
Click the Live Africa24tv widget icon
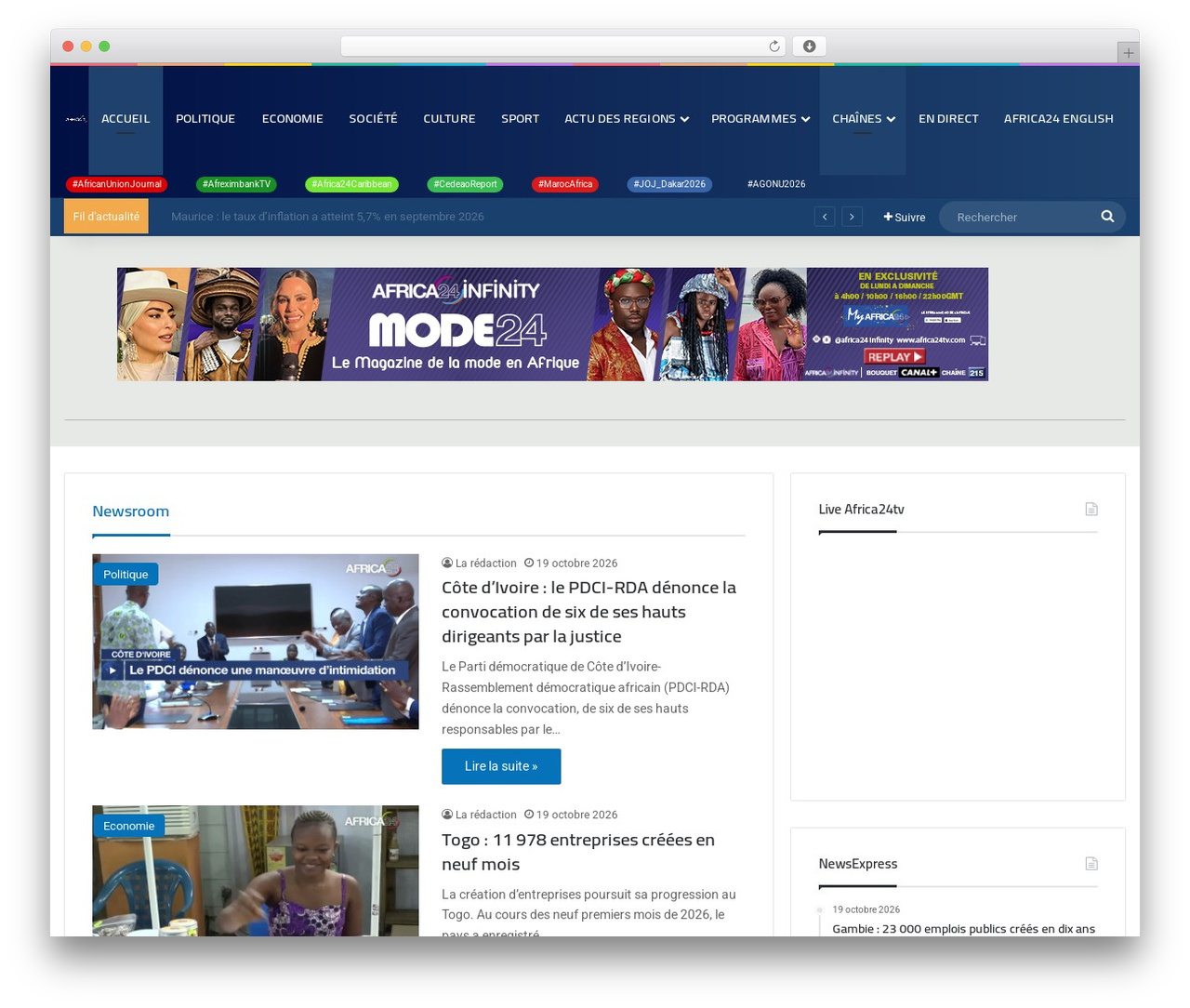(1091, 510)
